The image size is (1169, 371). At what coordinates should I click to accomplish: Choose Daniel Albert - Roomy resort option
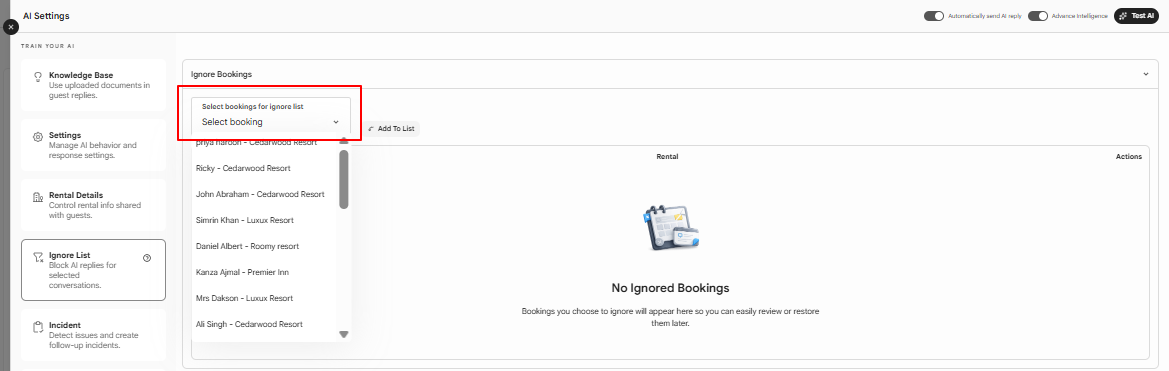coord(265,246)
